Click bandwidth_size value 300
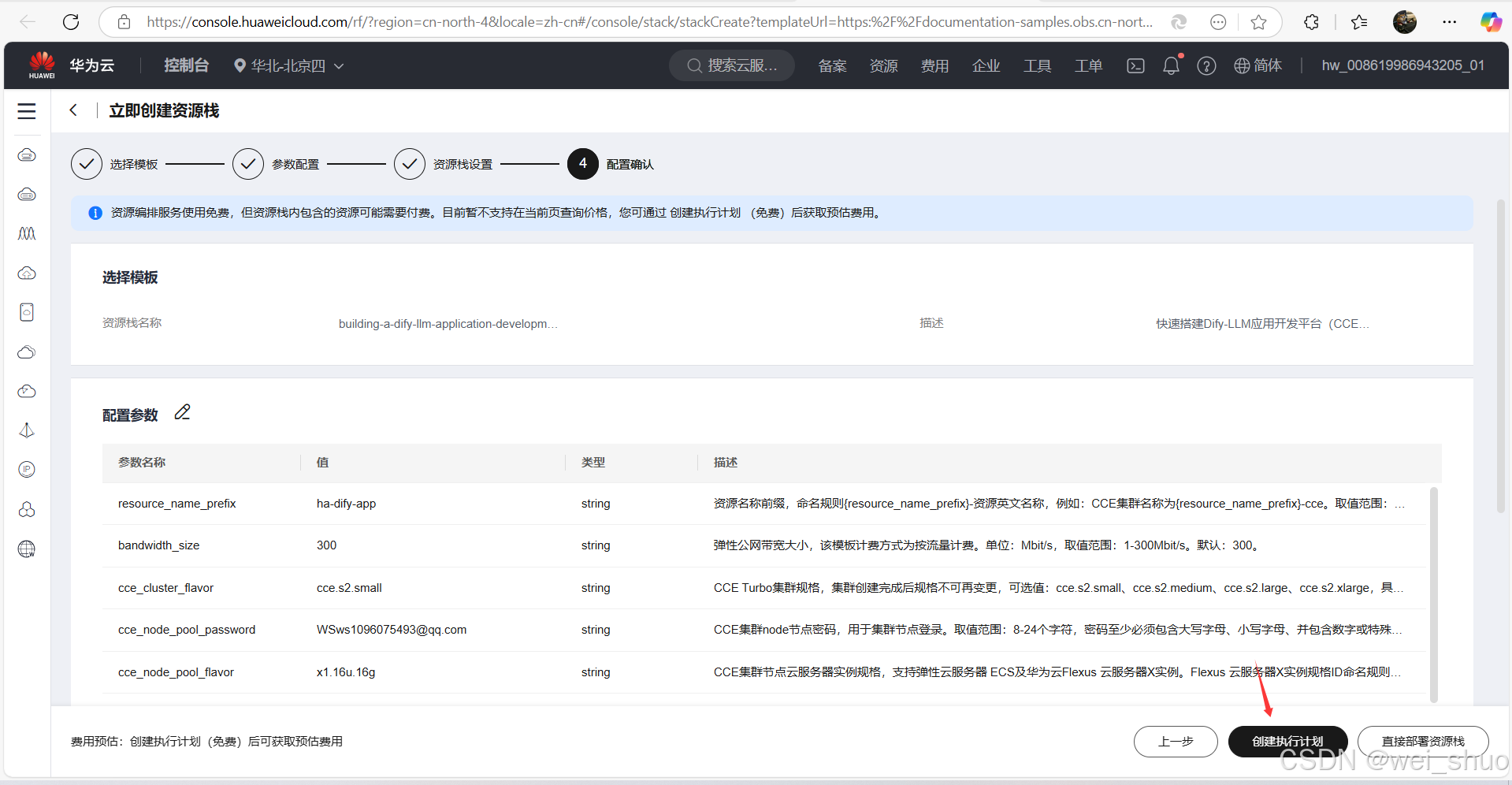Screen dimensions: 1512x785 326,545
